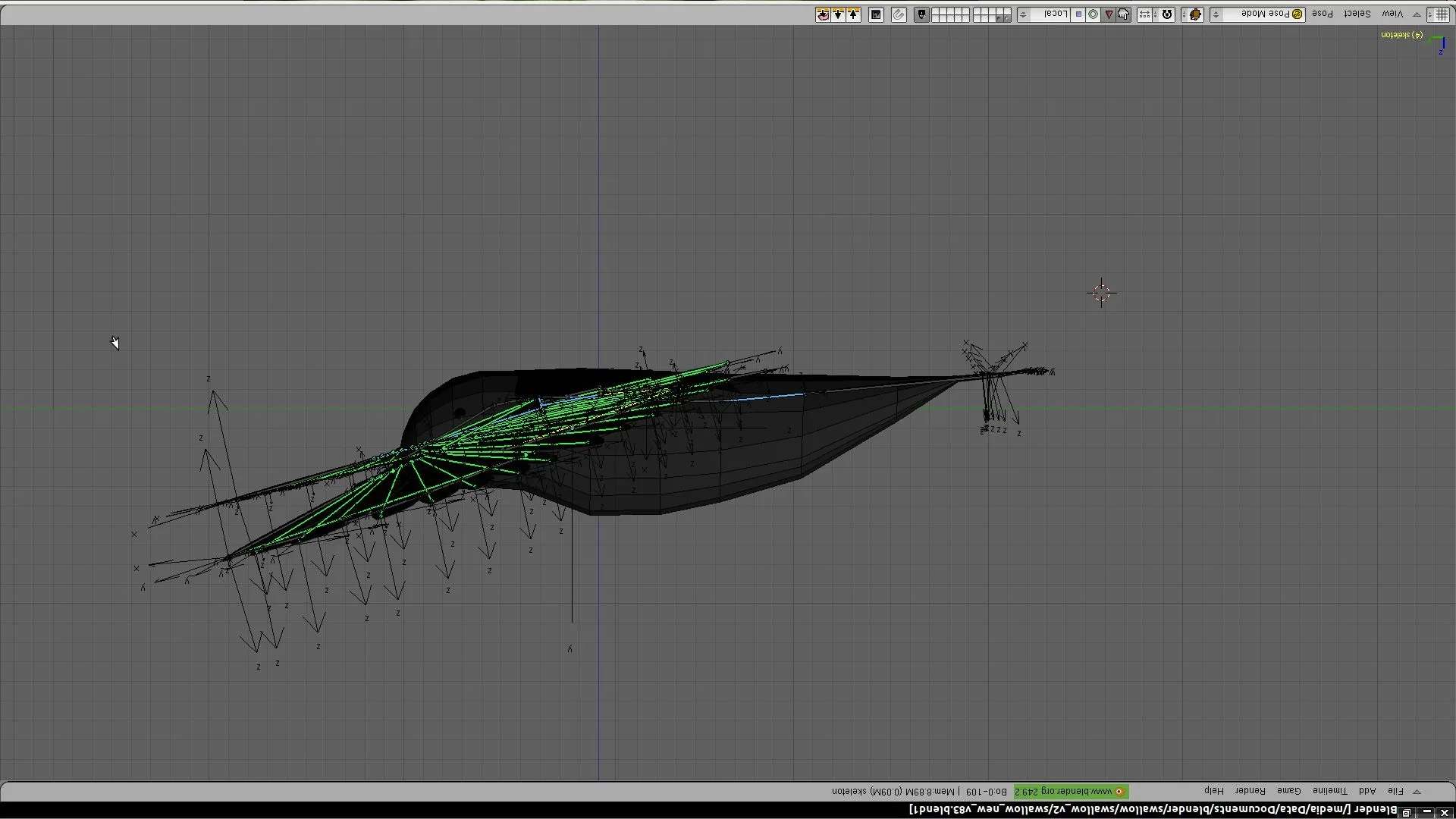This screenshot has width=1456, height=819.
Task: Click the '(4) skeleton' viewport label
Action: [x=1401, y=35]
